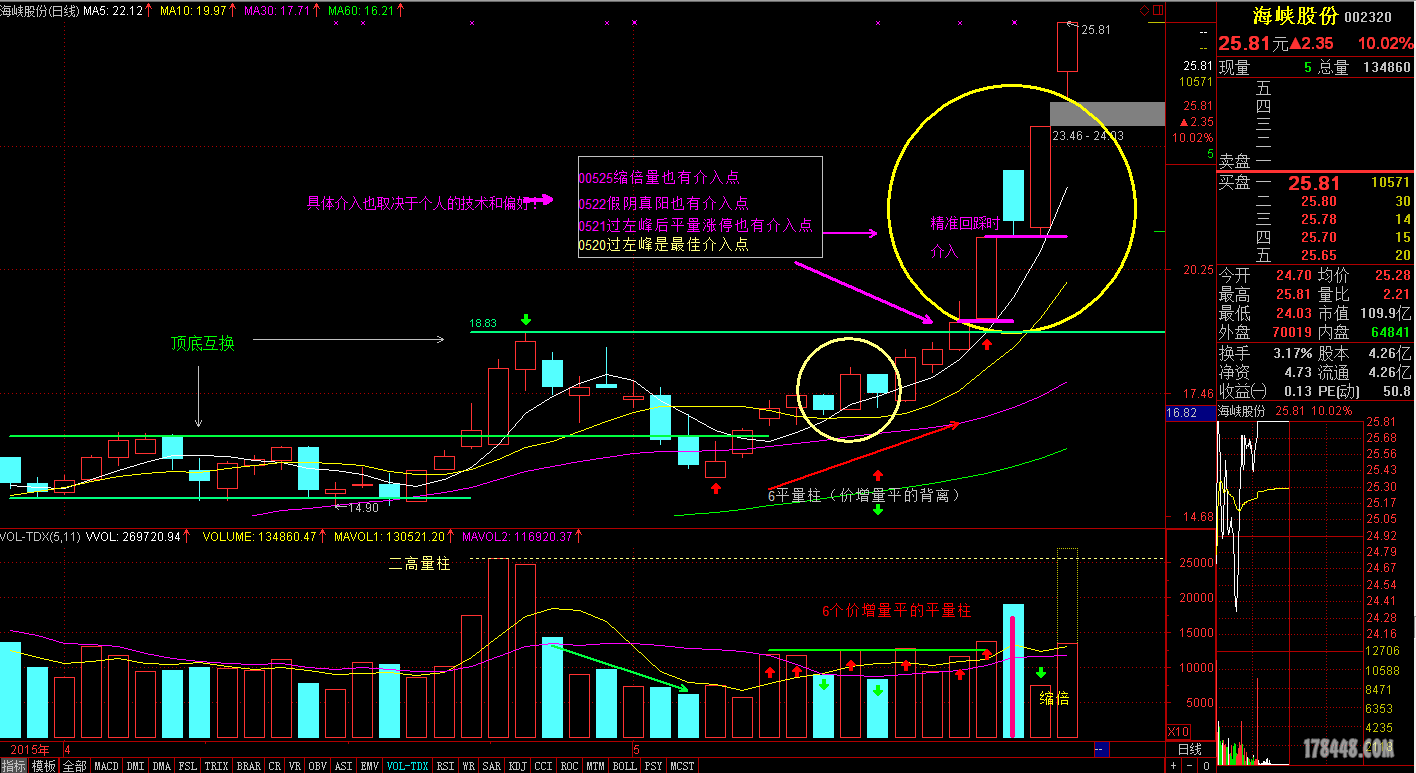Click the MA10: 19.97 indicator label
The width and height of the screenshot is (1416, 773).
193,10
